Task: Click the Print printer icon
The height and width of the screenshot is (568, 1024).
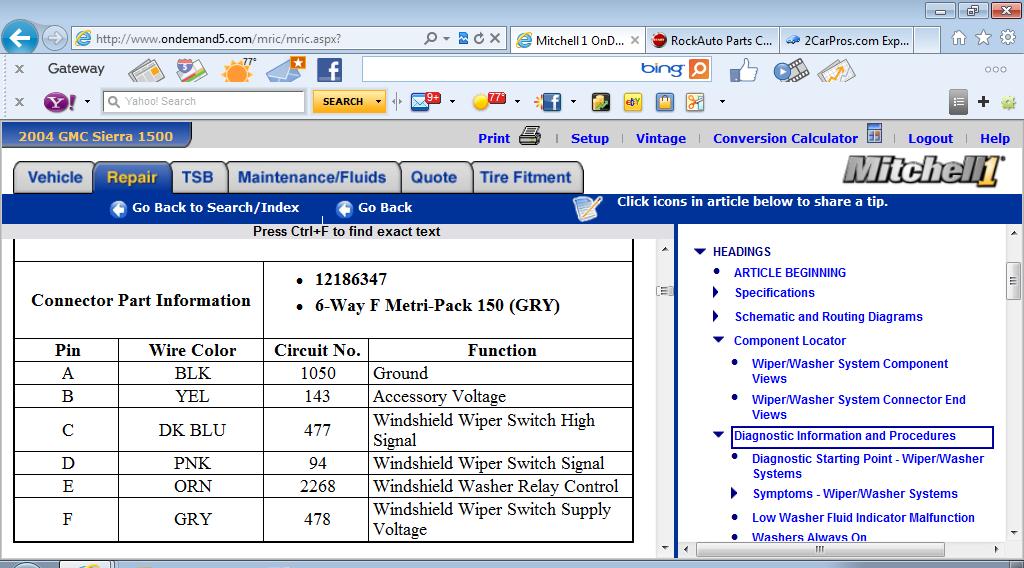Action: point(530,136)
